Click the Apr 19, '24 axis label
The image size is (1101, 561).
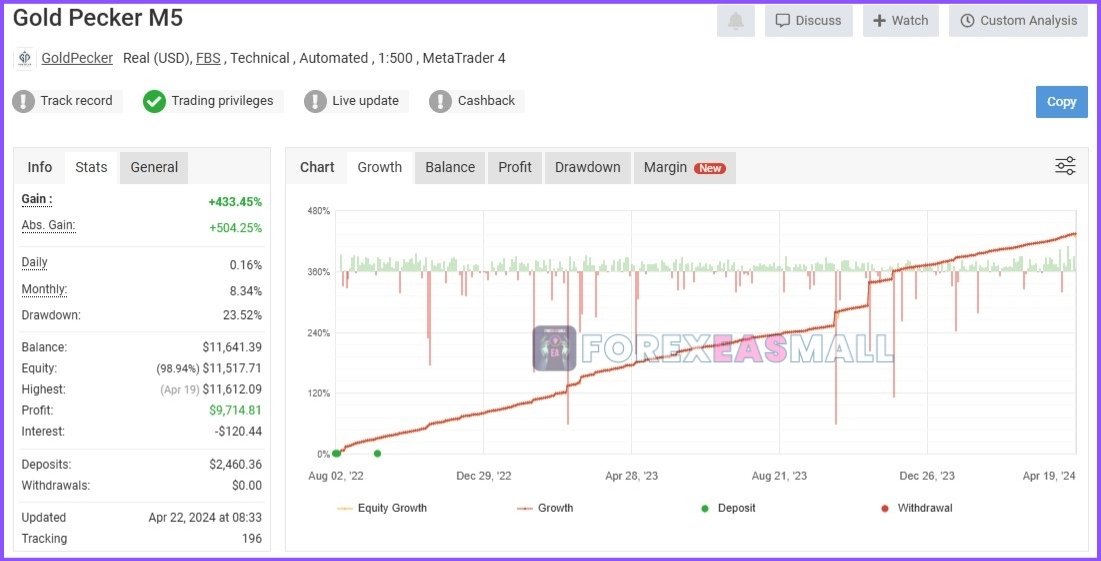1049,476
